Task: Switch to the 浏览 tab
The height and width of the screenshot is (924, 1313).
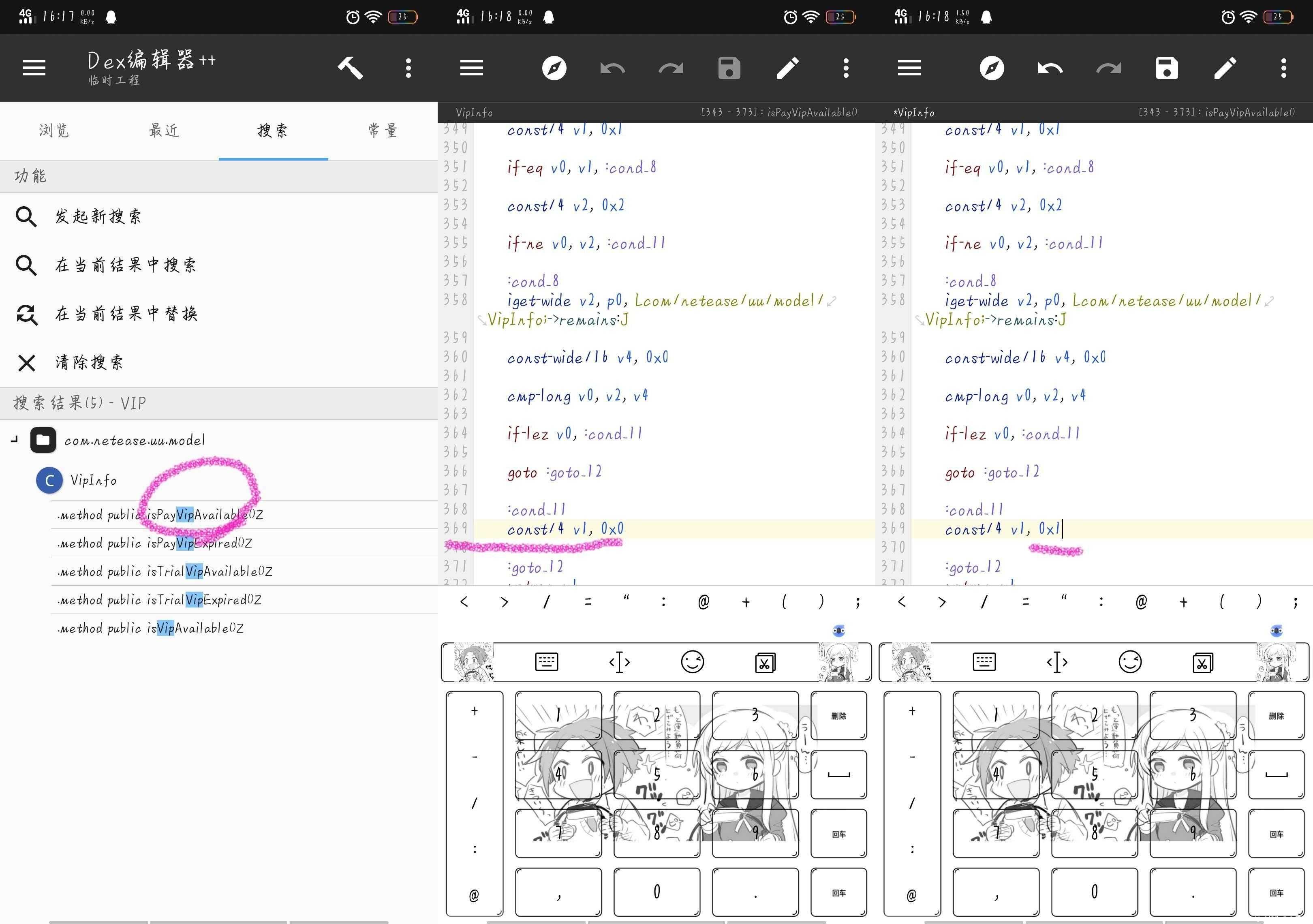Action: click(x=54, y=131)
